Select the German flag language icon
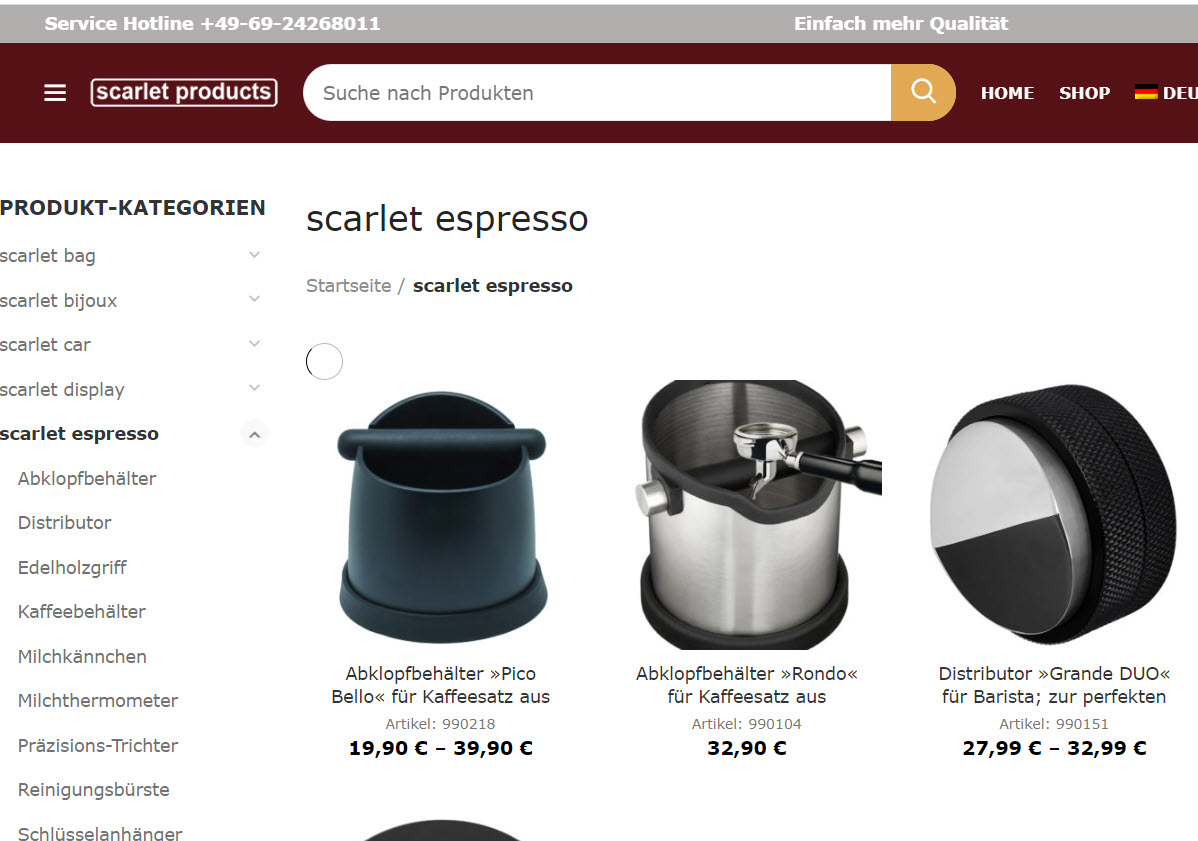This screenshot has height=841, width=1198. tap(1145, 92)
